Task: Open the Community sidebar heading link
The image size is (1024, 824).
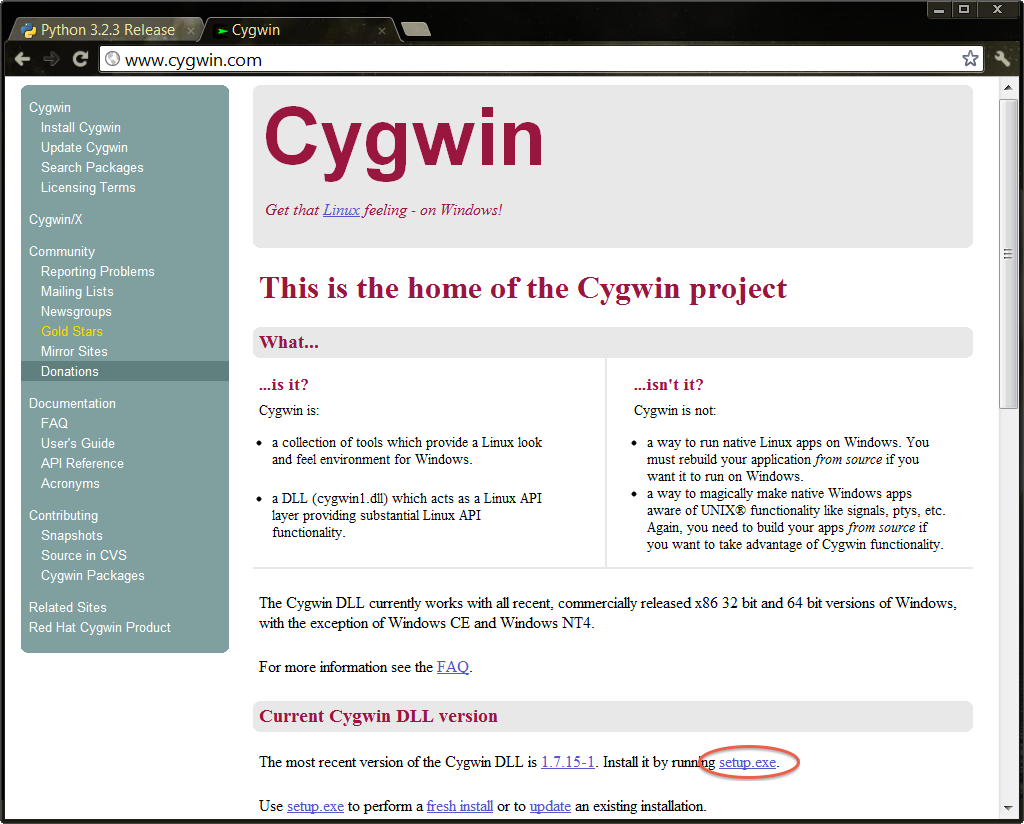Action: [61, 251]
